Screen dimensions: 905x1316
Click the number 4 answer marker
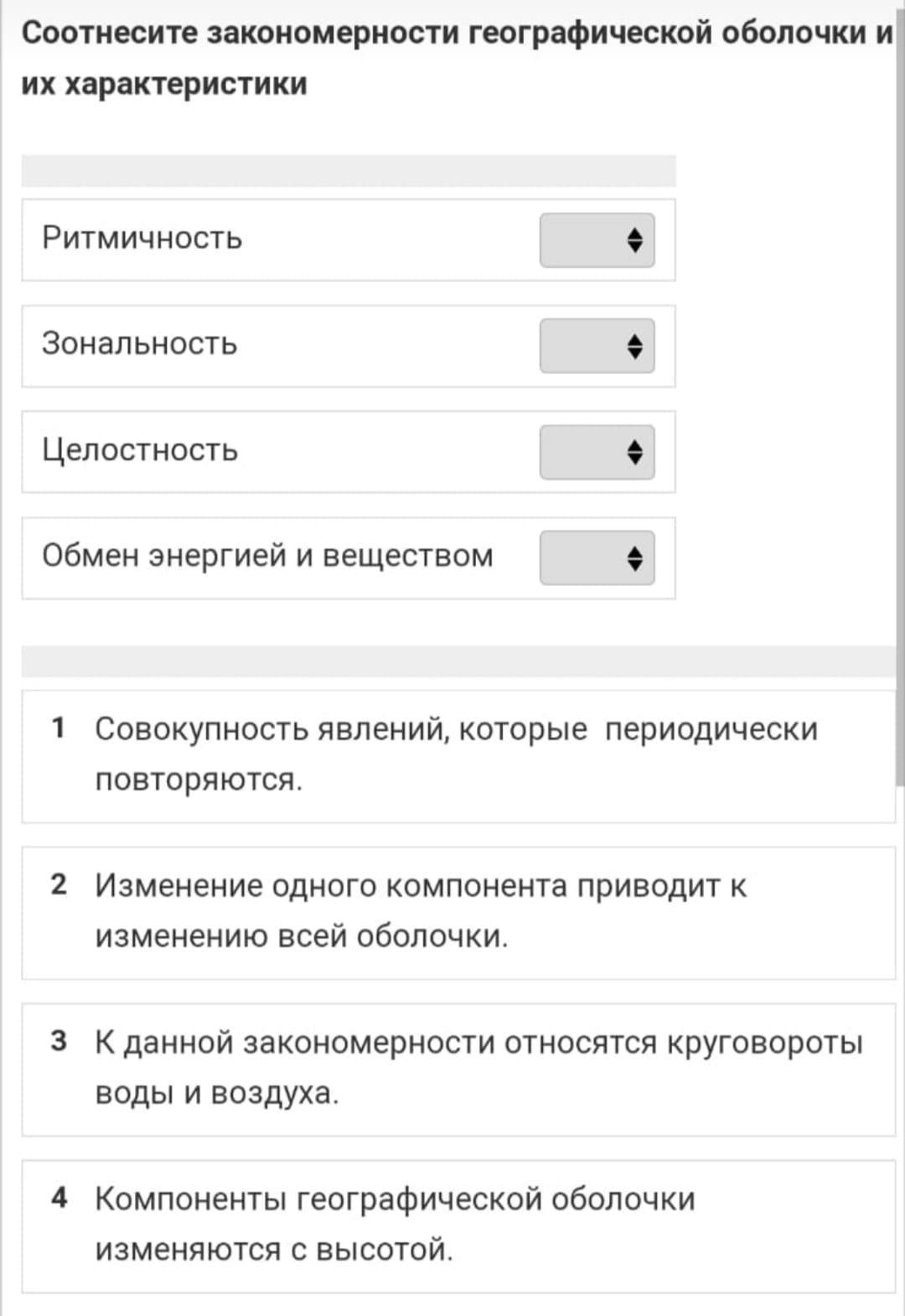(58, 1198)
